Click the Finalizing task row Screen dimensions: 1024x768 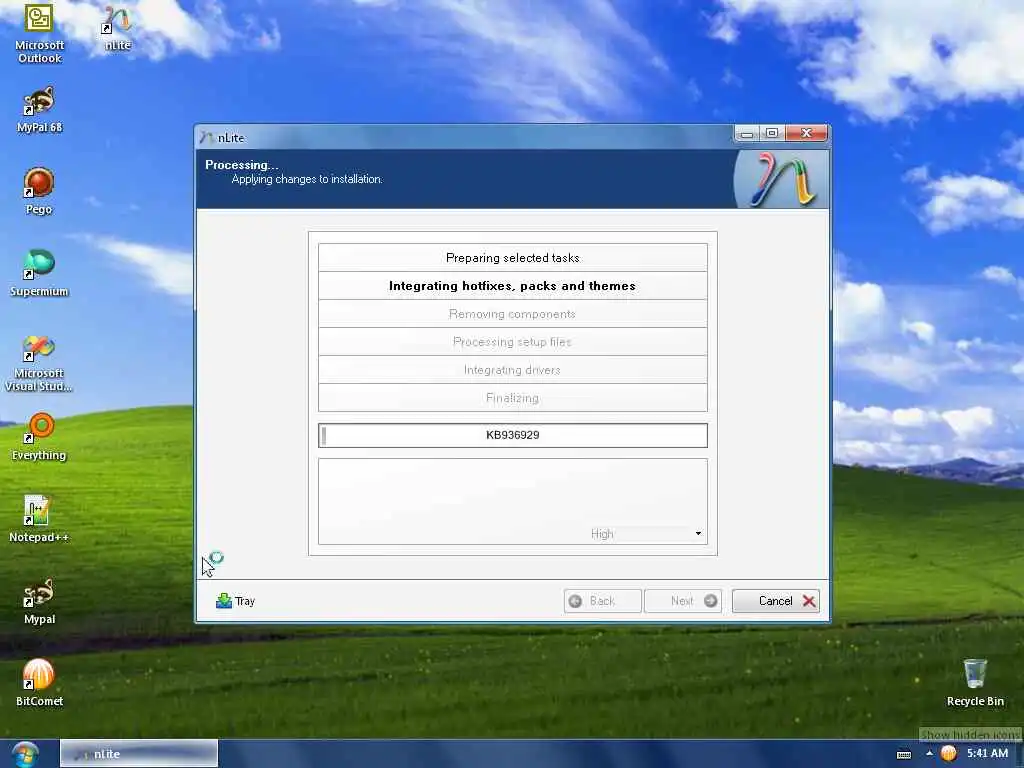(x=513, y=398)
